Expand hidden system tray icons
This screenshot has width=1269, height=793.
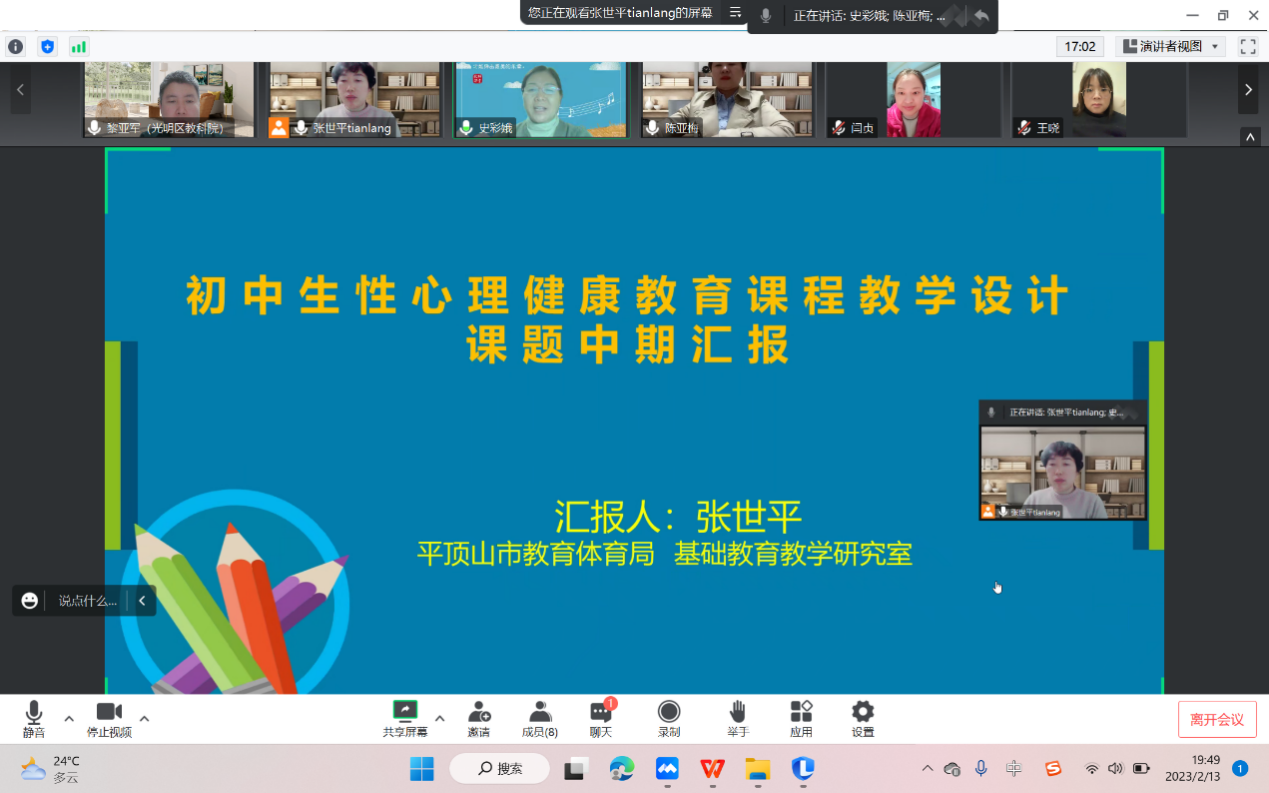(926, 769)
